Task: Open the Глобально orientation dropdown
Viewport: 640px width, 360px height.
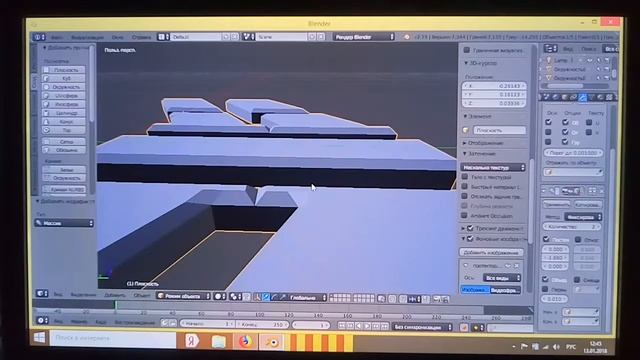Action: [308, 298]
